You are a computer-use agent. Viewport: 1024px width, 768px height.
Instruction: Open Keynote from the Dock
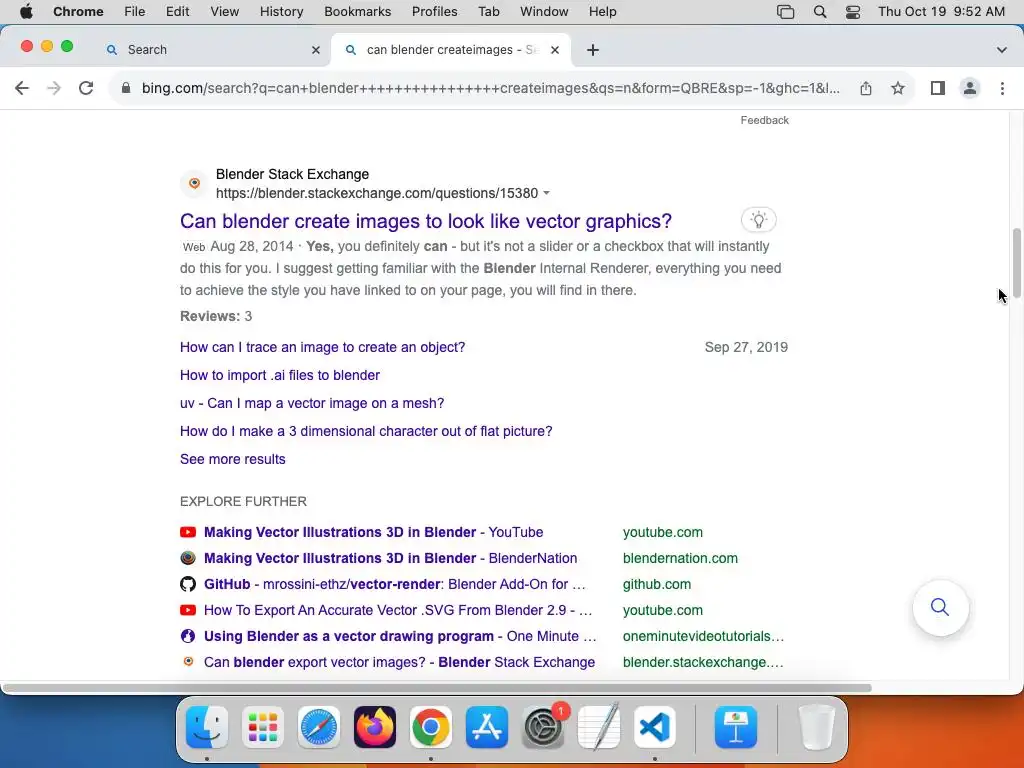pyautogui.click(x=736, y=727)
